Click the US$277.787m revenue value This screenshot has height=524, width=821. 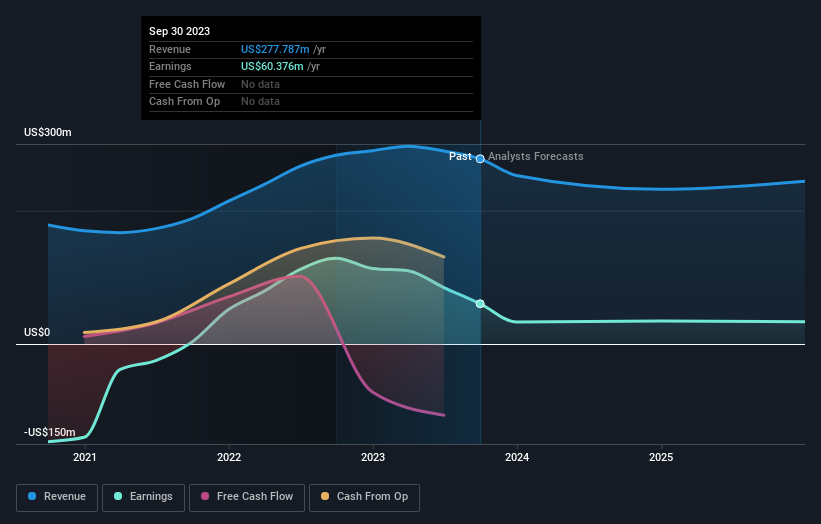(275, 49)
